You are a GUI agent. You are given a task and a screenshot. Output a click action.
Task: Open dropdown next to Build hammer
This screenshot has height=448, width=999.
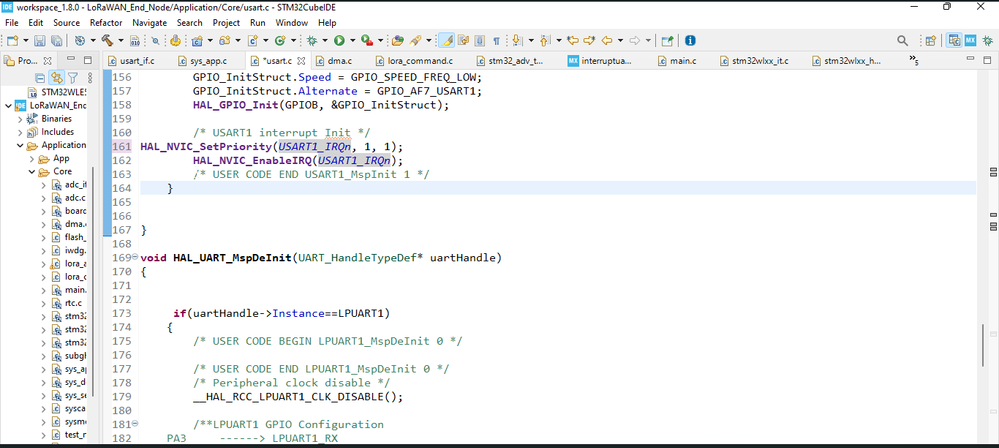(x=120, y=41)
